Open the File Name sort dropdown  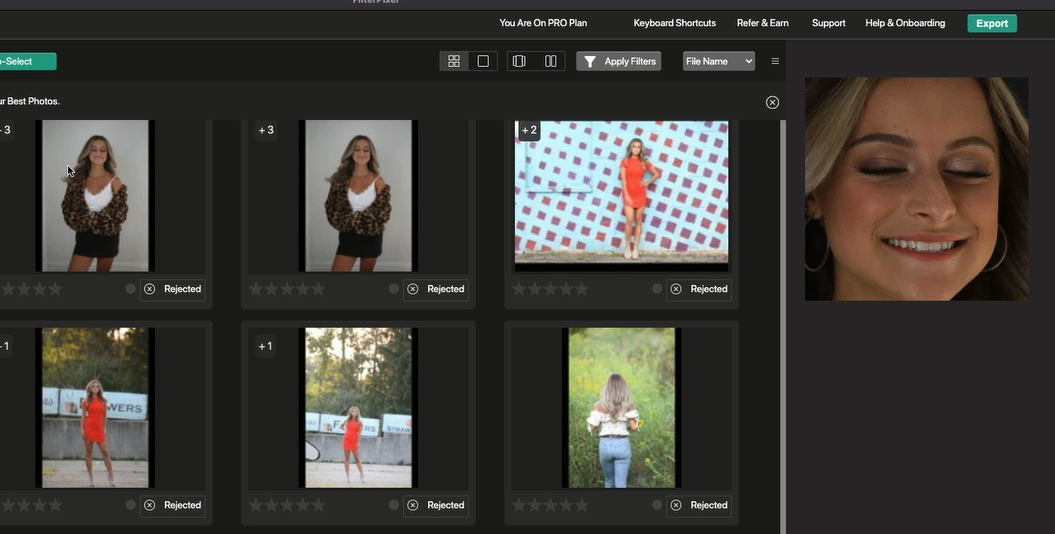pyautogui.click(x=719, y=61)
